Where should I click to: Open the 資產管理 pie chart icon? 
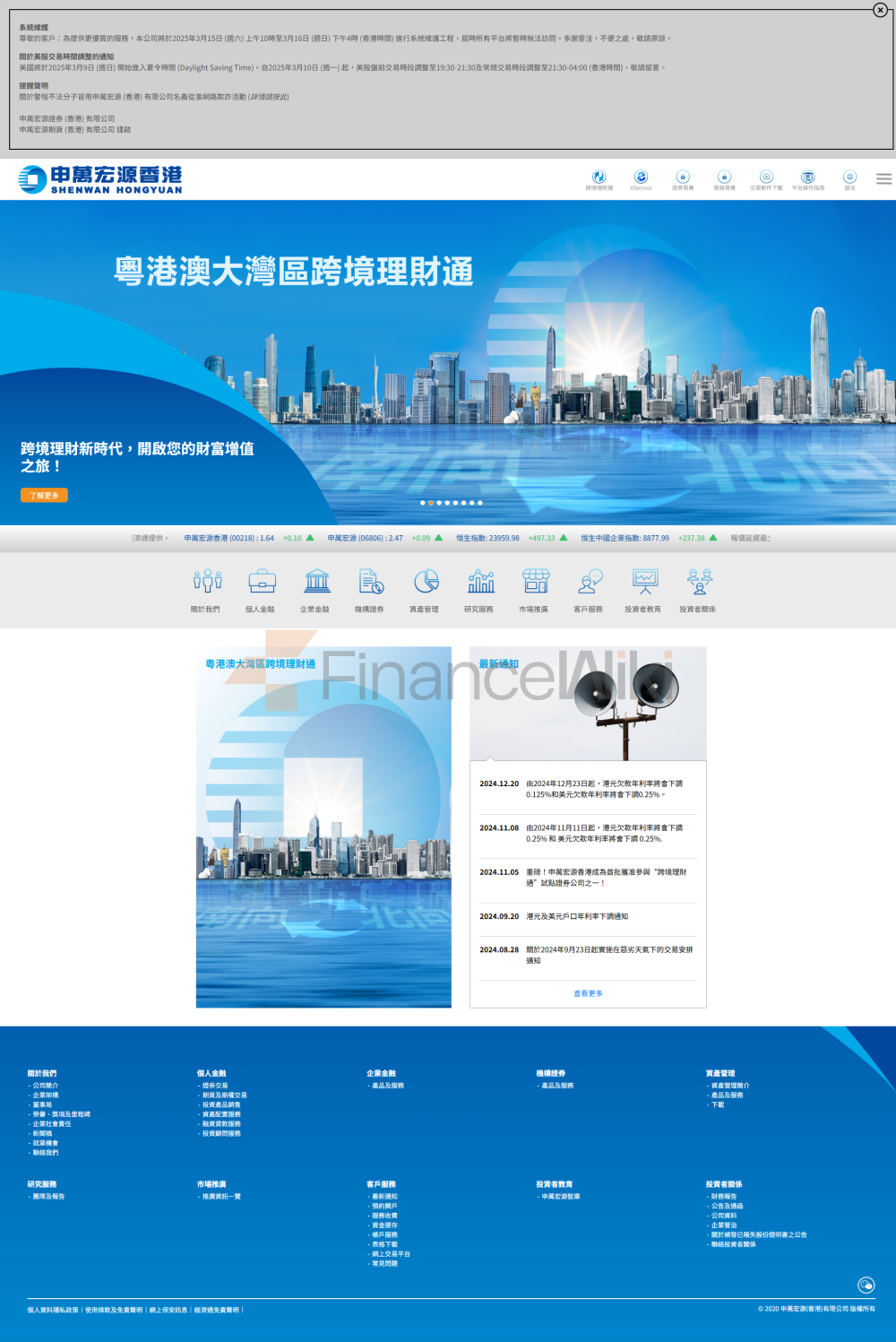pyautogui.click(x=426, y=582)
